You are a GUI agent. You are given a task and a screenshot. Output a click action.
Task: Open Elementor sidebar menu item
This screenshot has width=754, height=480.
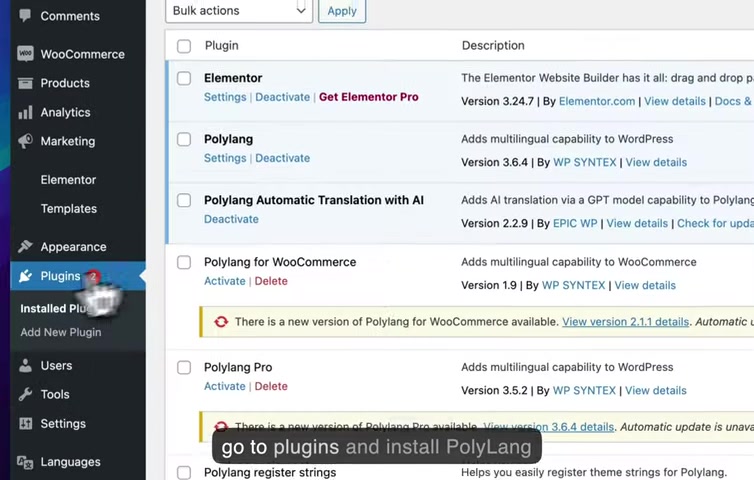(68, 179)
